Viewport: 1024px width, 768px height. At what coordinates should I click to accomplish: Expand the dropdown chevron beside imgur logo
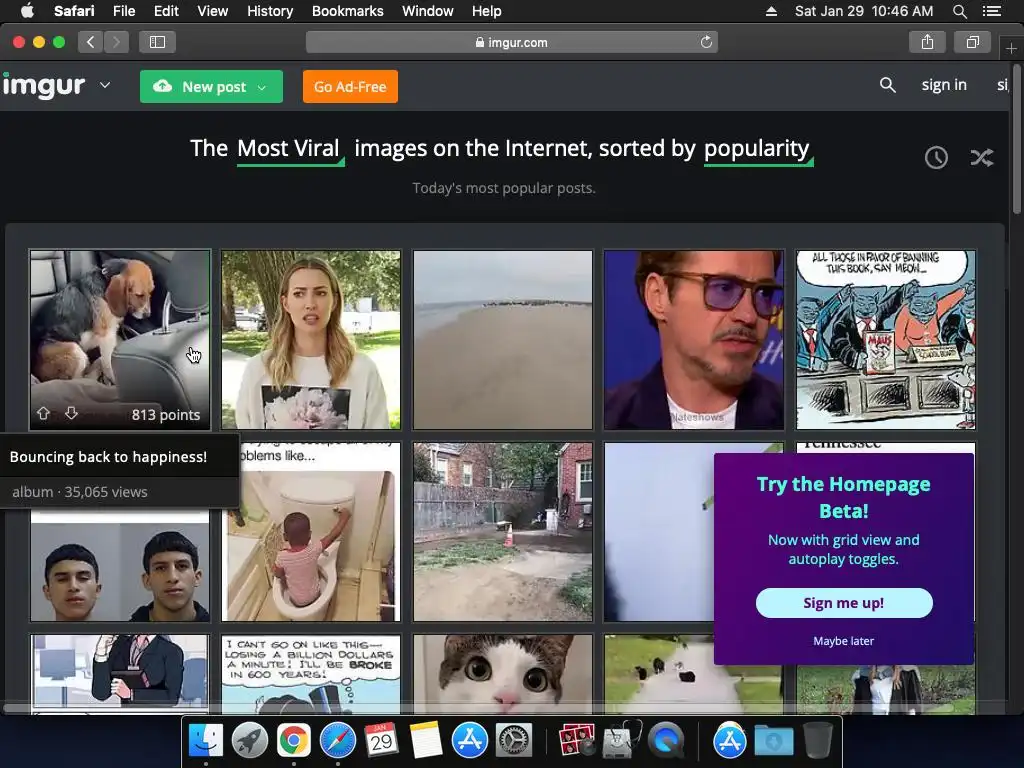pyautogui.click(x=104, y=85)
